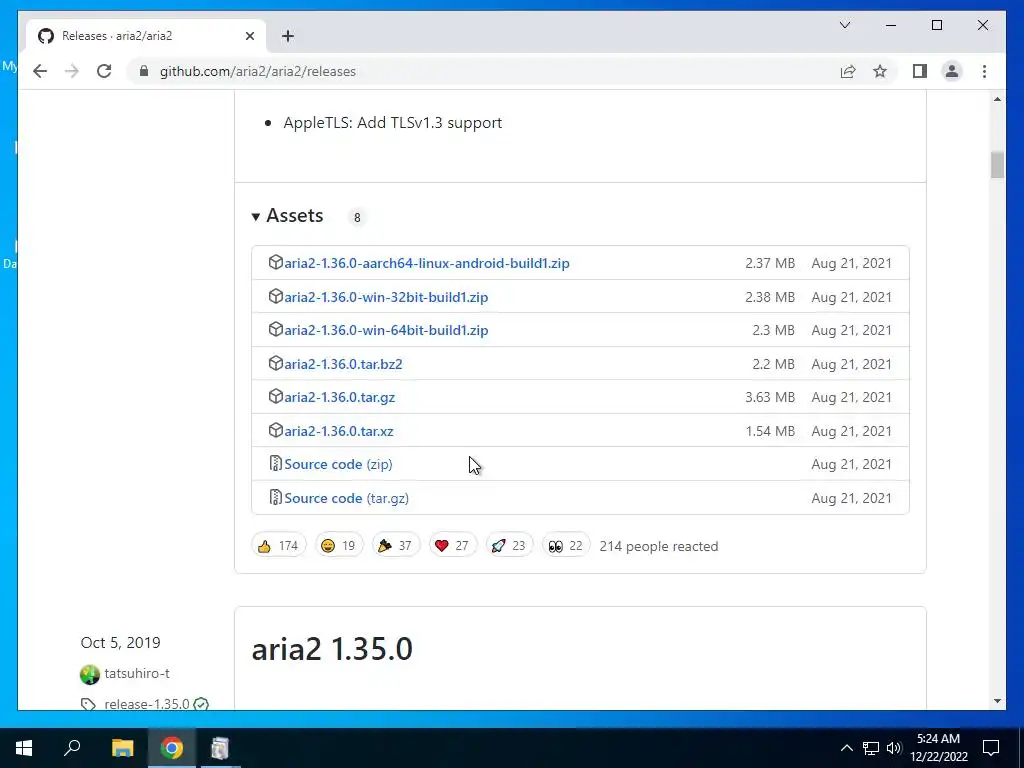Close the Releases aria2/aria2 tab
1024x768 pixels.
click(x=249, y=36)
